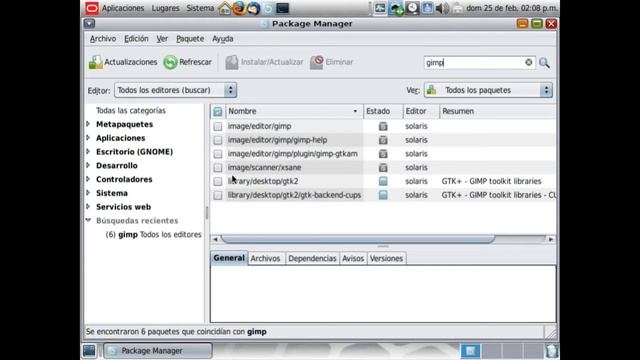Viewport: 640px width, 360px height.
Task: Open the Editor publishers dropdown
Action: click(x=176, y=90)
